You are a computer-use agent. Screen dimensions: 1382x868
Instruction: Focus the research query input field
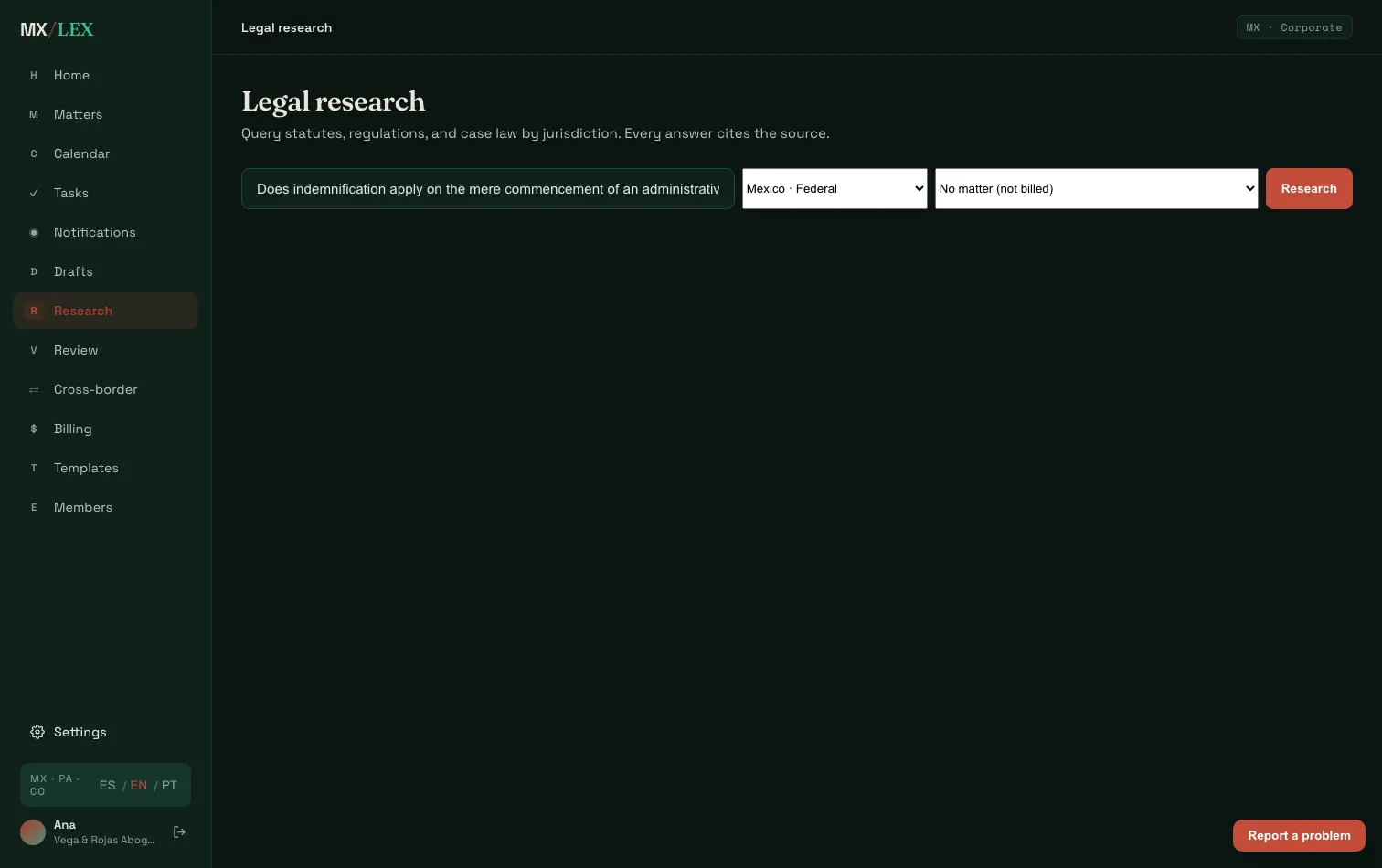[x=488, y=188]
